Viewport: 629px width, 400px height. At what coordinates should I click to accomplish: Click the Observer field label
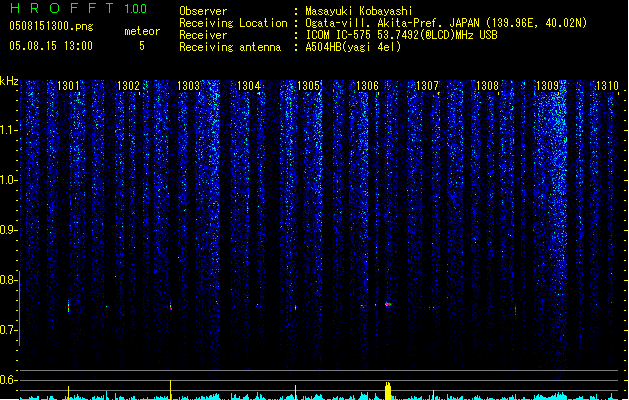(203, 11)
